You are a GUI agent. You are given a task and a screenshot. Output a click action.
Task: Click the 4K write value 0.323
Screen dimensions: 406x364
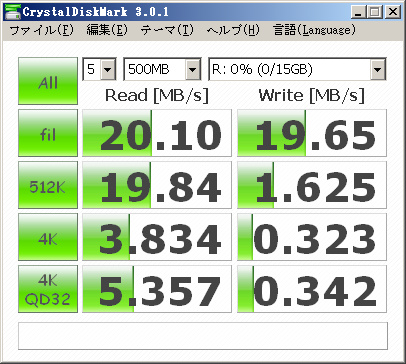312,237
